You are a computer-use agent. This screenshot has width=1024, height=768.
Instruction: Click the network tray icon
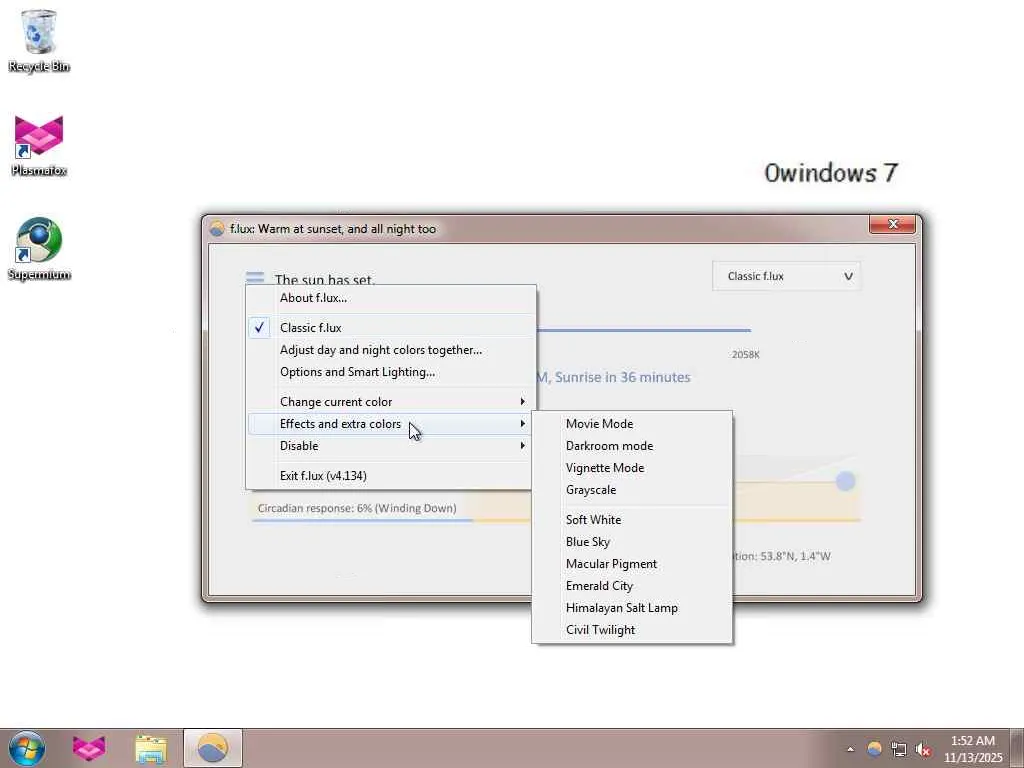[899, 749]
